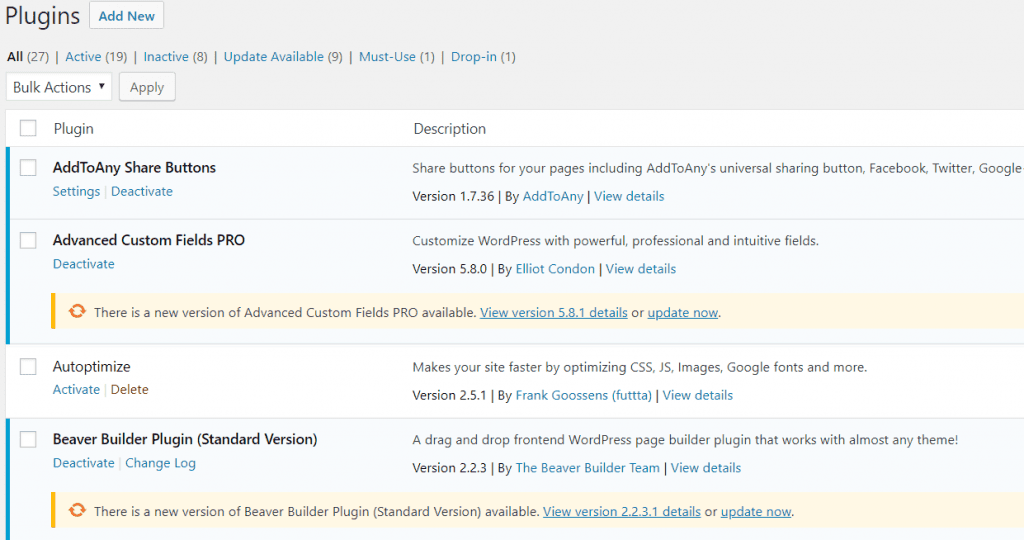Click the Apply button

tap(147, 87)
